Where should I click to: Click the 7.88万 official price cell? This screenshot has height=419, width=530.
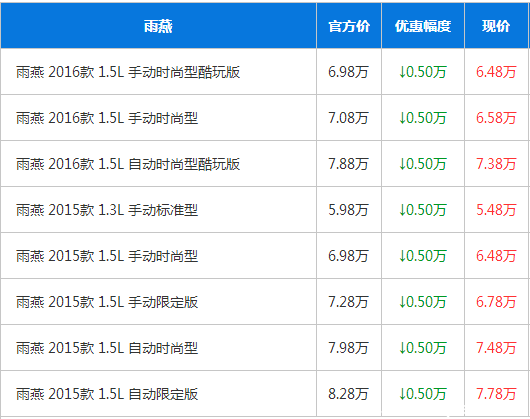tap(348, 164)
